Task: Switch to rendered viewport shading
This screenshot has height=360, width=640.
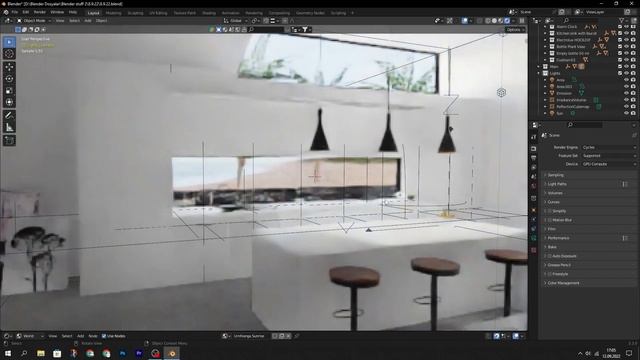Action: (507, 20)
